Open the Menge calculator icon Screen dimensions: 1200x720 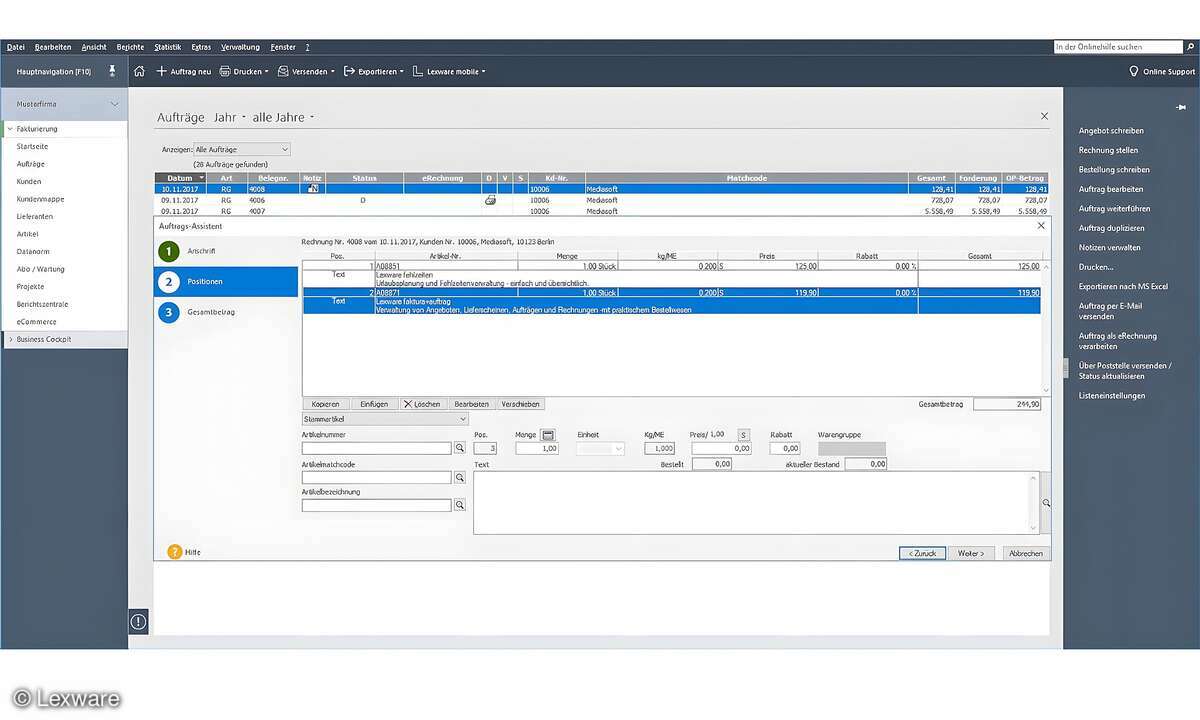(x=548, y=434)
